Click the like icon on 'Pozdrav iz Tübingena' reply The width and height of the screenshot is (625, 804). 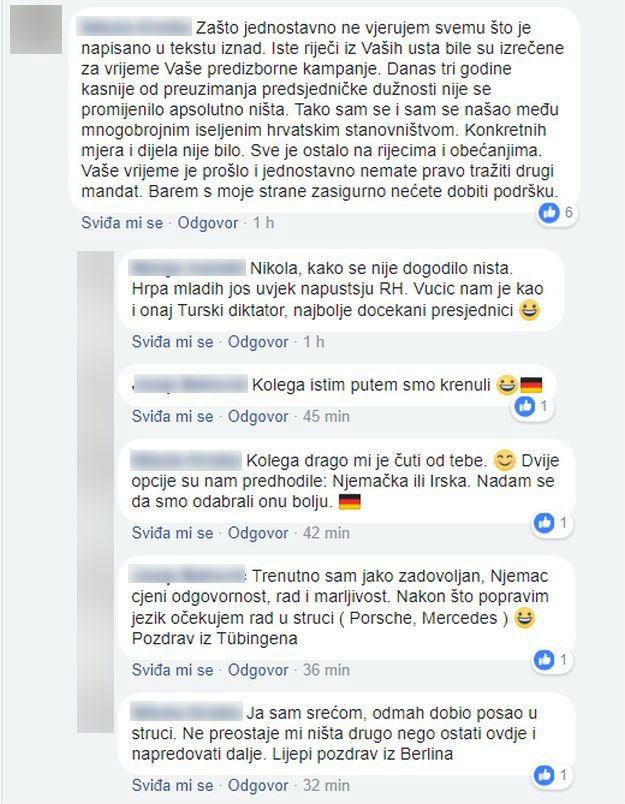tap(544, 659)
